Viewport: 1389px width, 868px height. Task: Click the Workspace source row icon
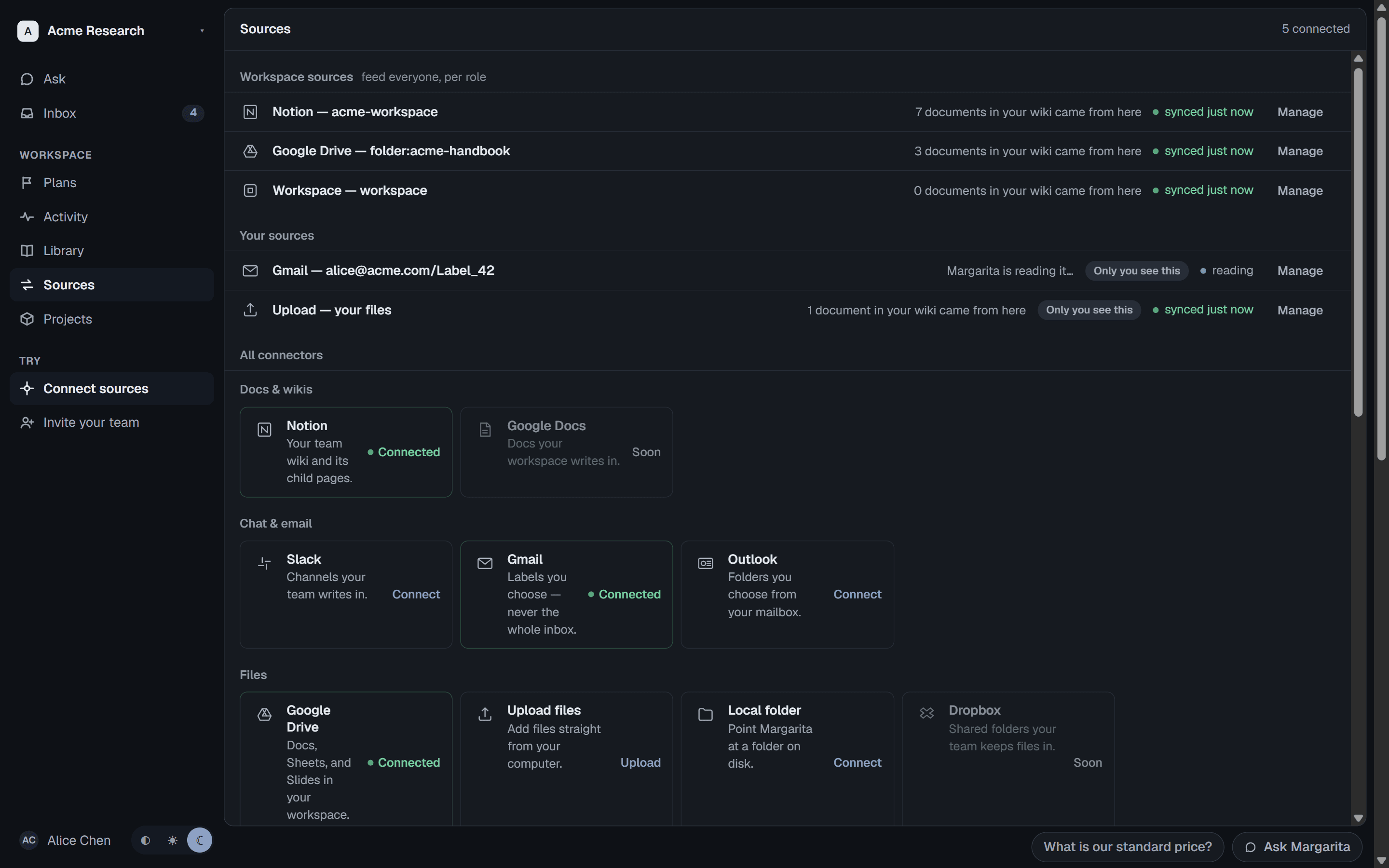250,190
